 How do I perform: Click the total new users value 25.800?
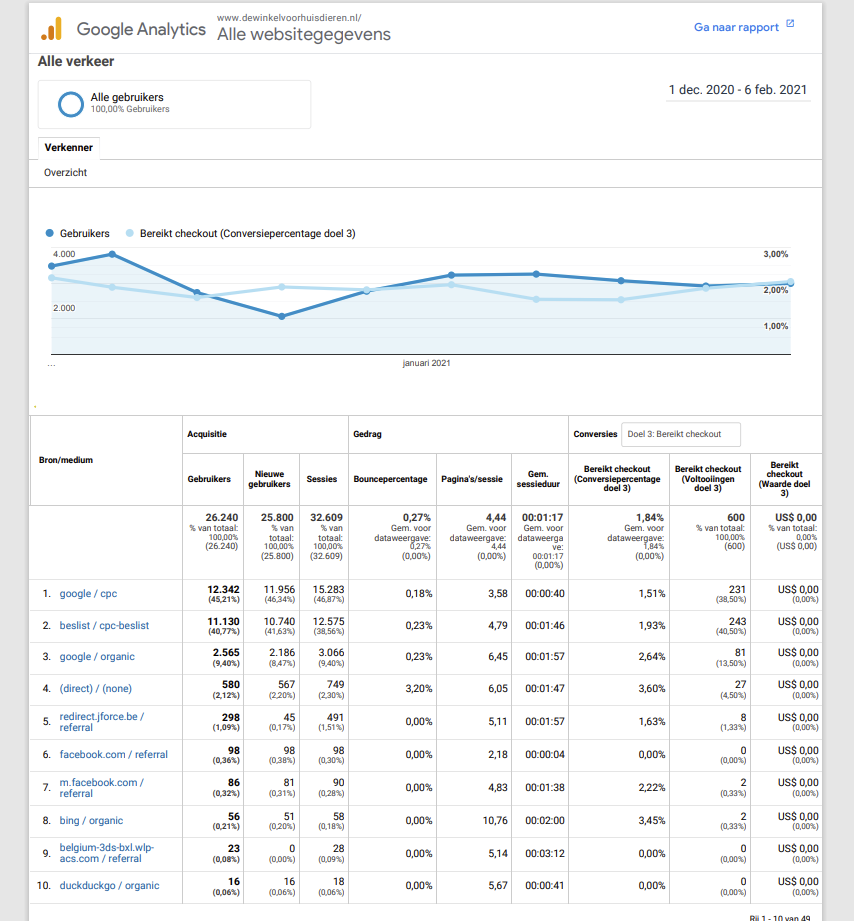coord(277,517)
